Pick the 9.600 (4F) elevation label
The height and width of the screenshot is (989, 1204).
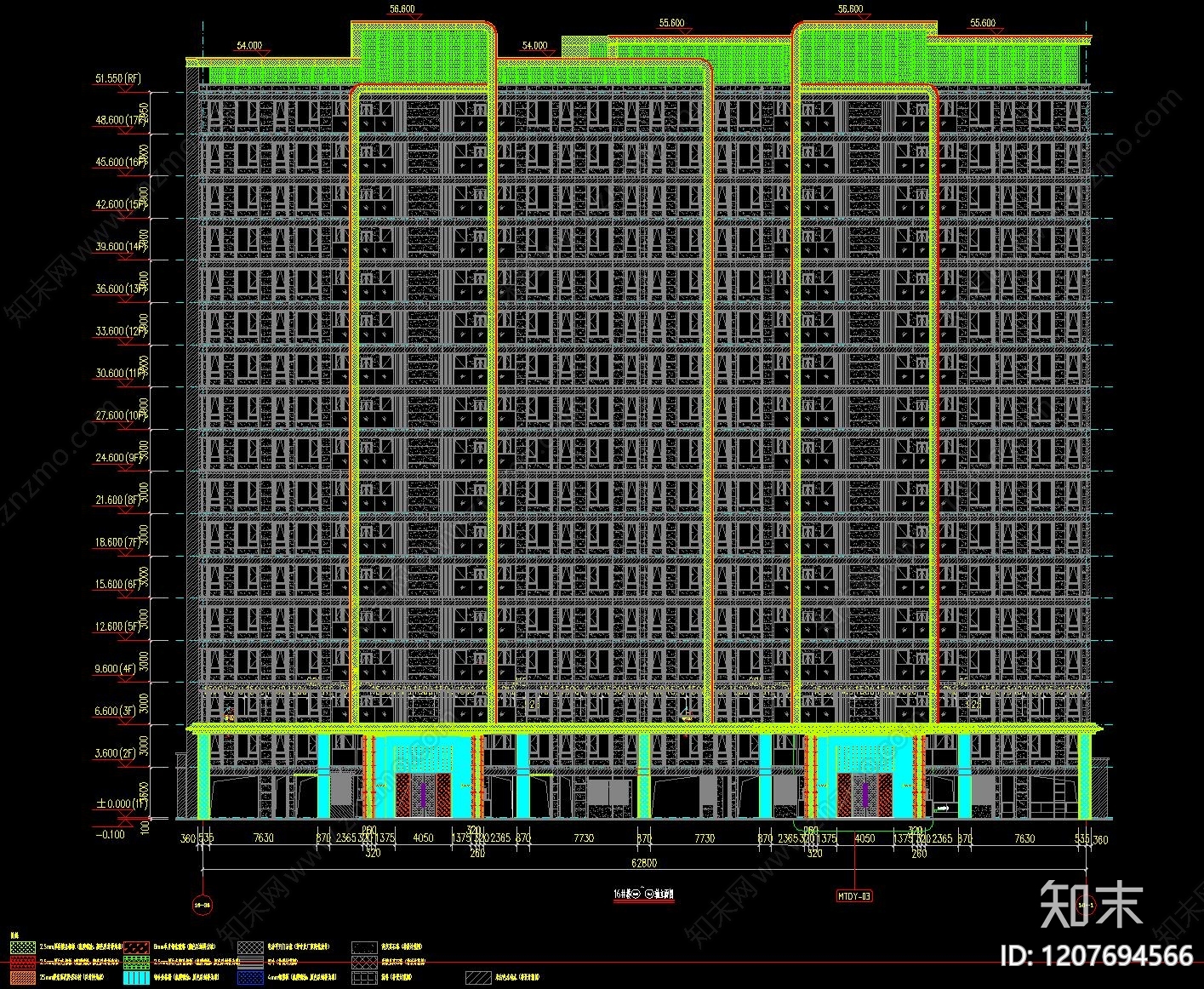click(x=117, y=668)
